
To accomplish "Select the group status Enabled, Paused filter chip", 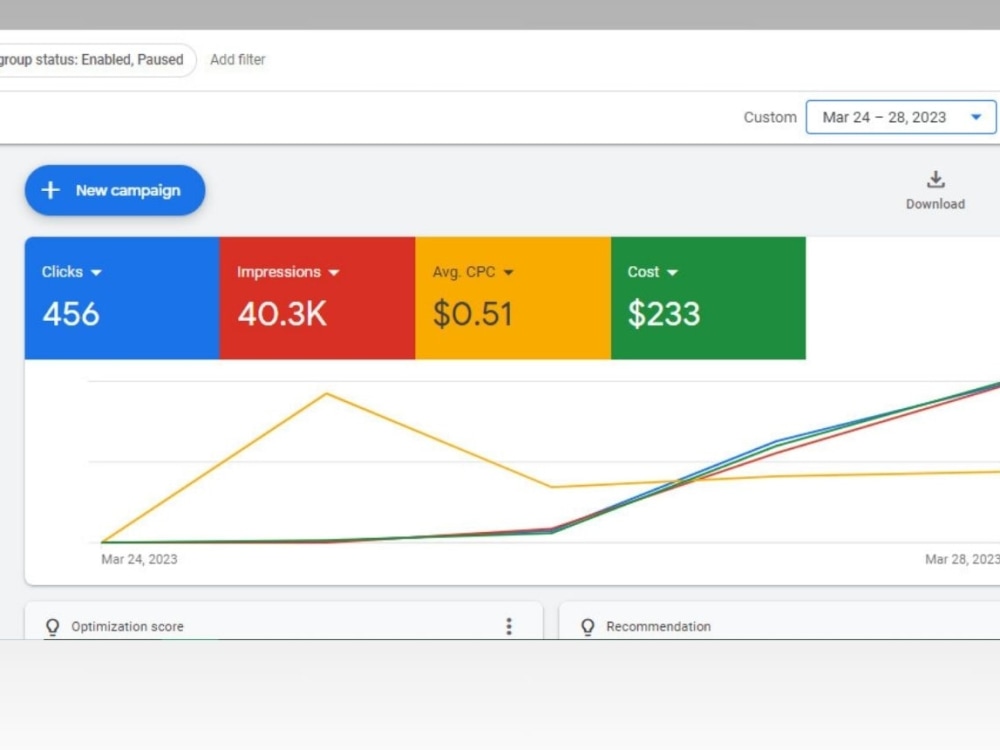I will [98, 59].
